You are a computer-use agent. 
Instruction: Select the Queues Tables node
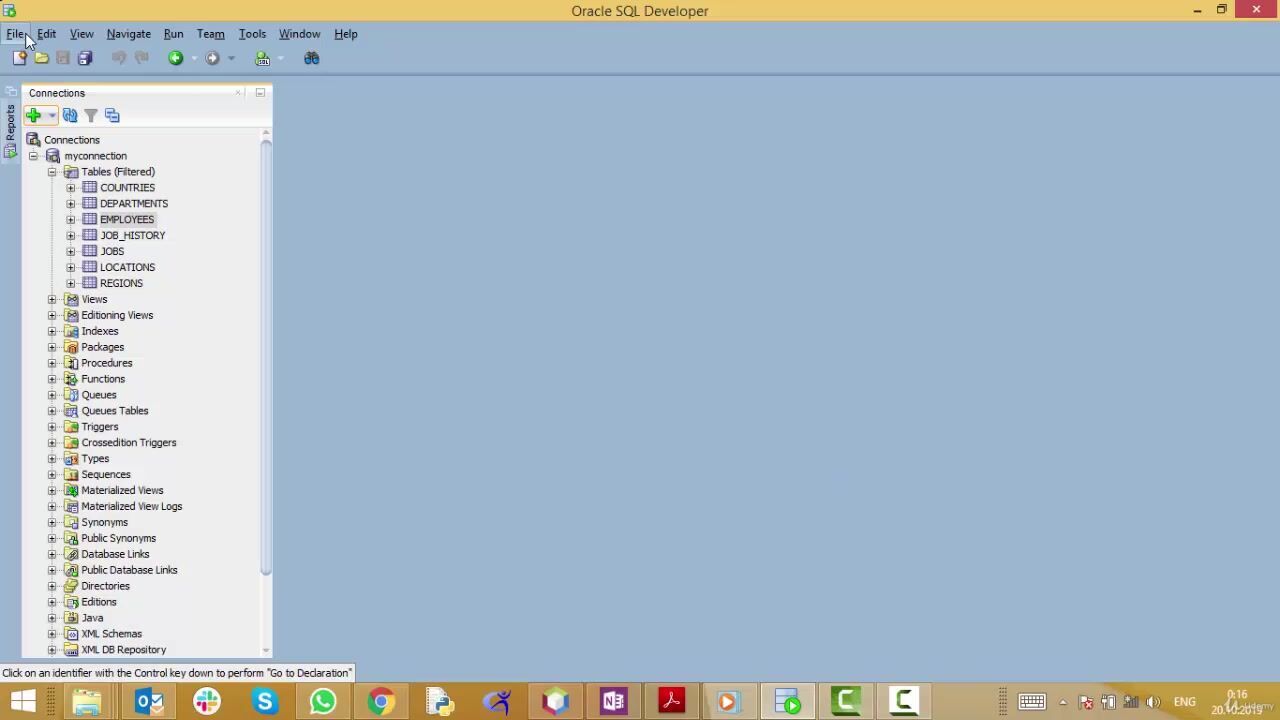(x=115, y=411)
